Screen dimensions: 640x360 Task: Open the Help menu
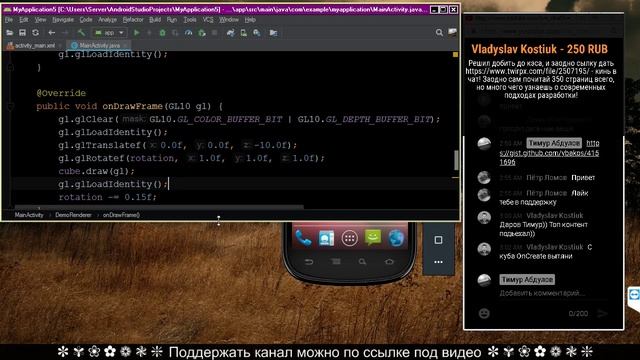pos(250,20)
